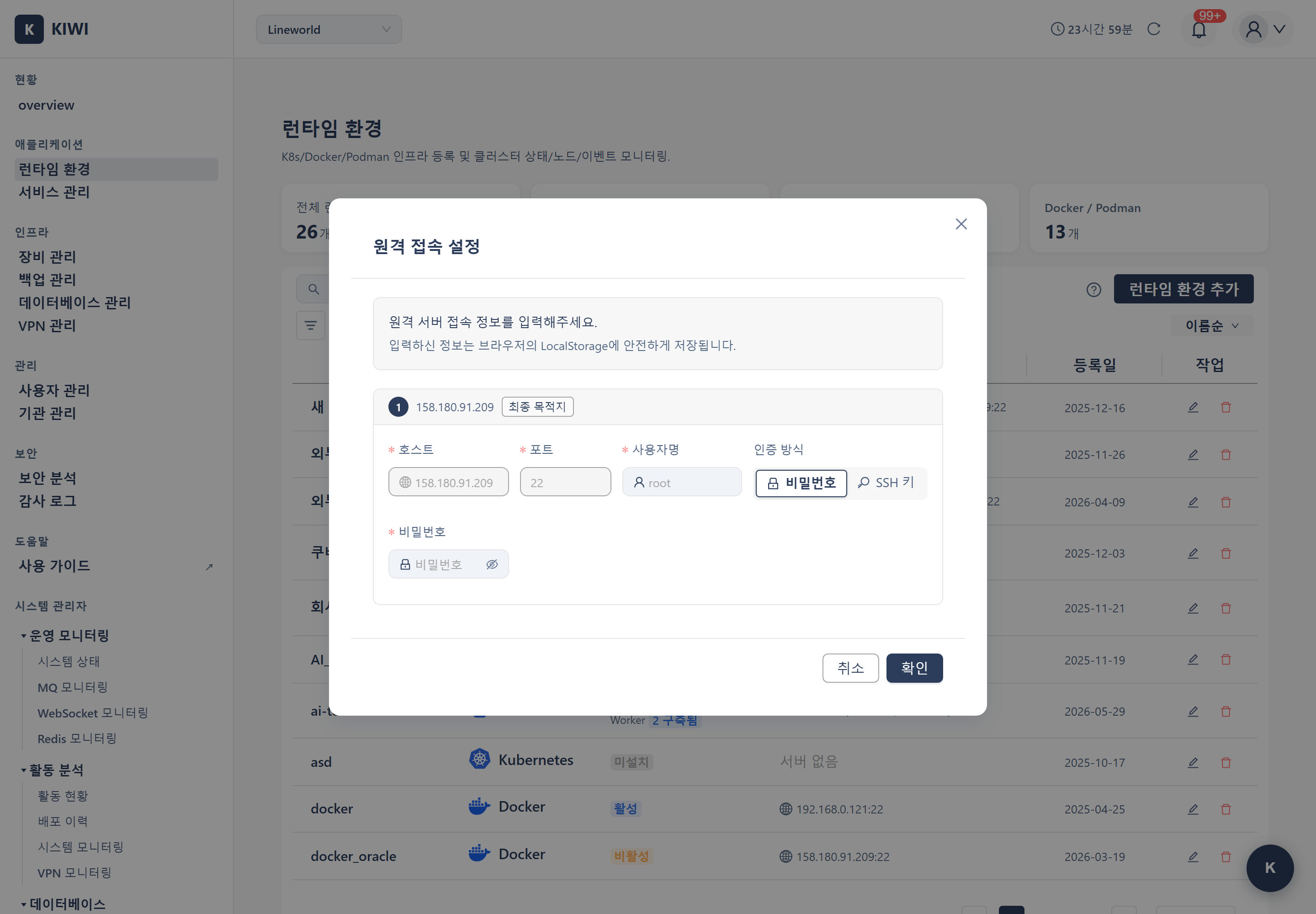Focus the 비밀번호 password field
This screenshot has width=1316, height=914.
tap(448, 565)
